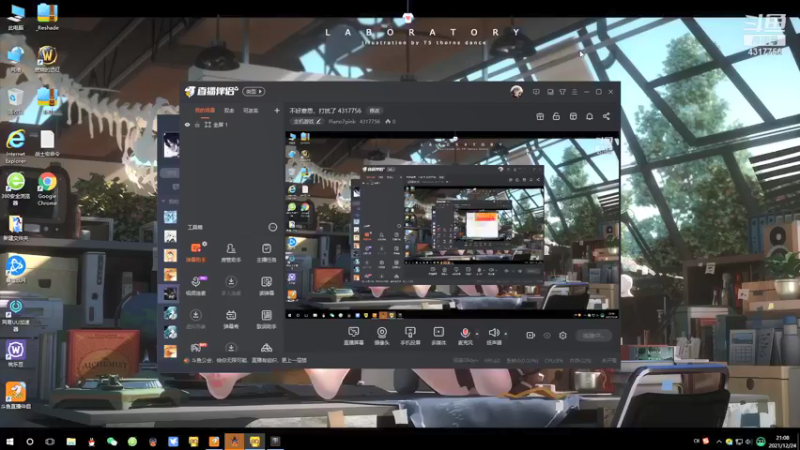This screenshot has height=450, width=800.
Task: Click large anime avatar in background window
Action: [x=171, y=145]
